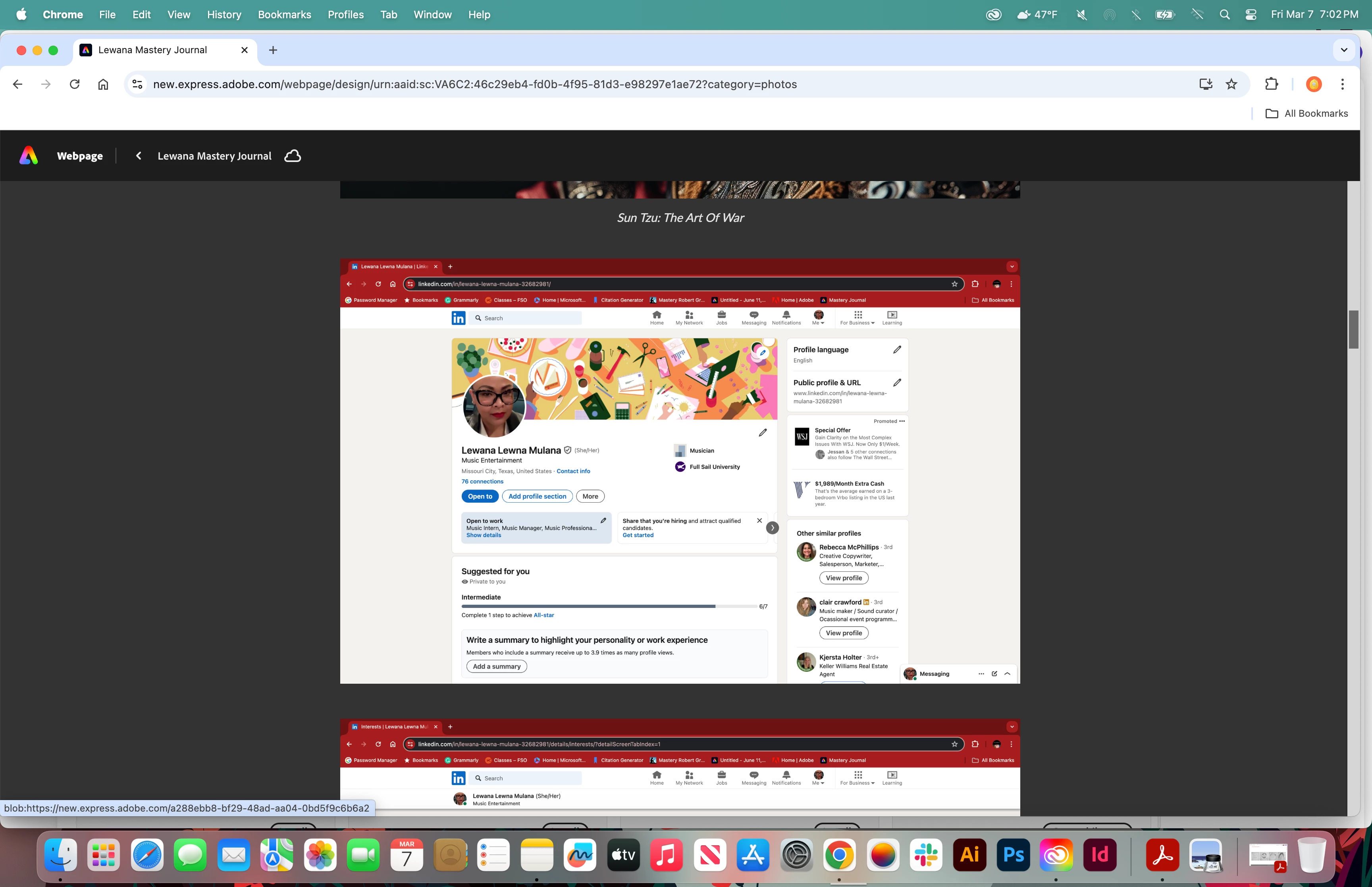Expand the tab search dropdown arrow
The image size is (1372, 887).
pyautogui.click(x=1344, y=50)
